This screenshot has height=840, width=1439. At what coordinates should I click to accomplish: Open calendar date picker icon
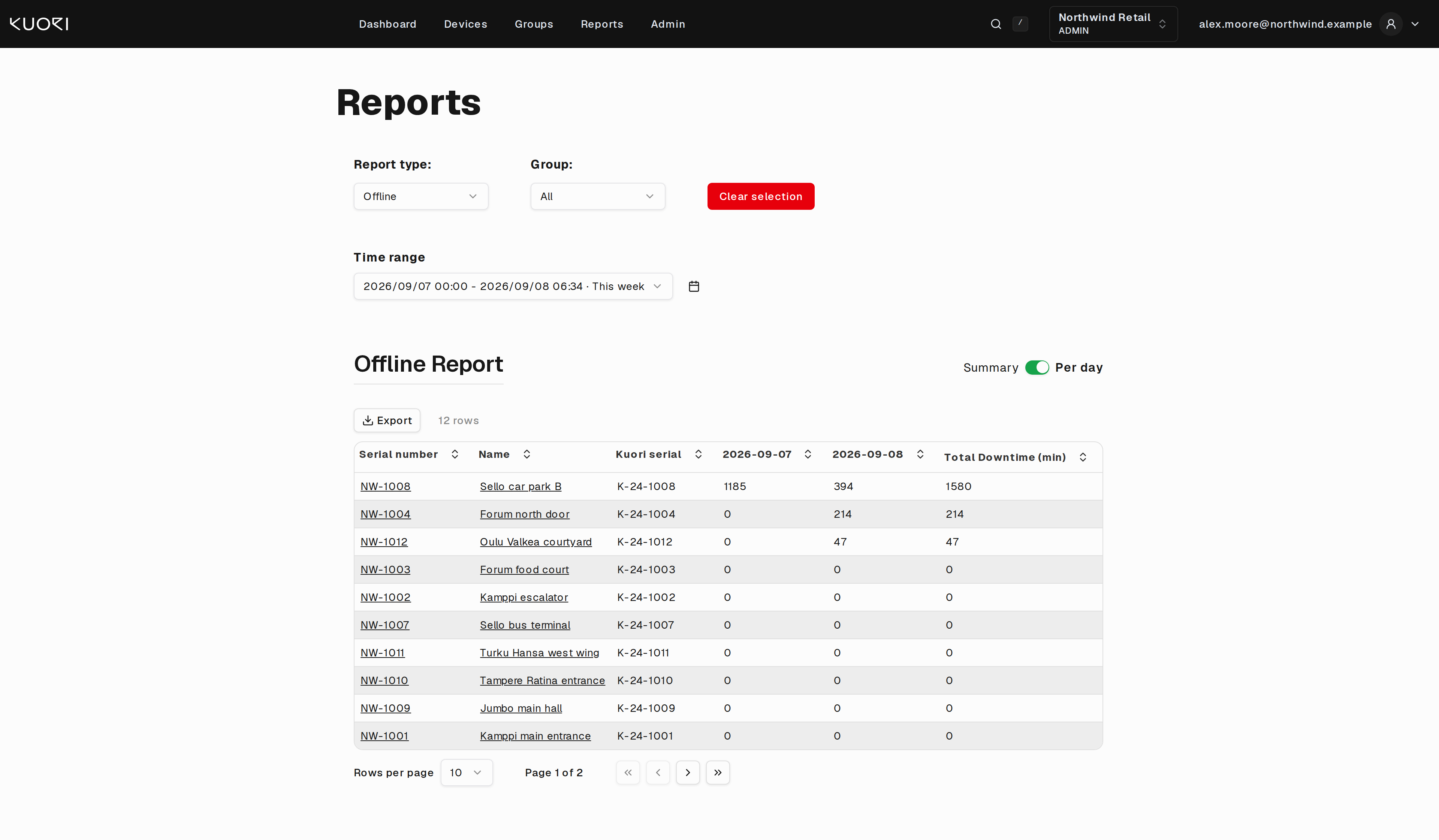(694, 286)
